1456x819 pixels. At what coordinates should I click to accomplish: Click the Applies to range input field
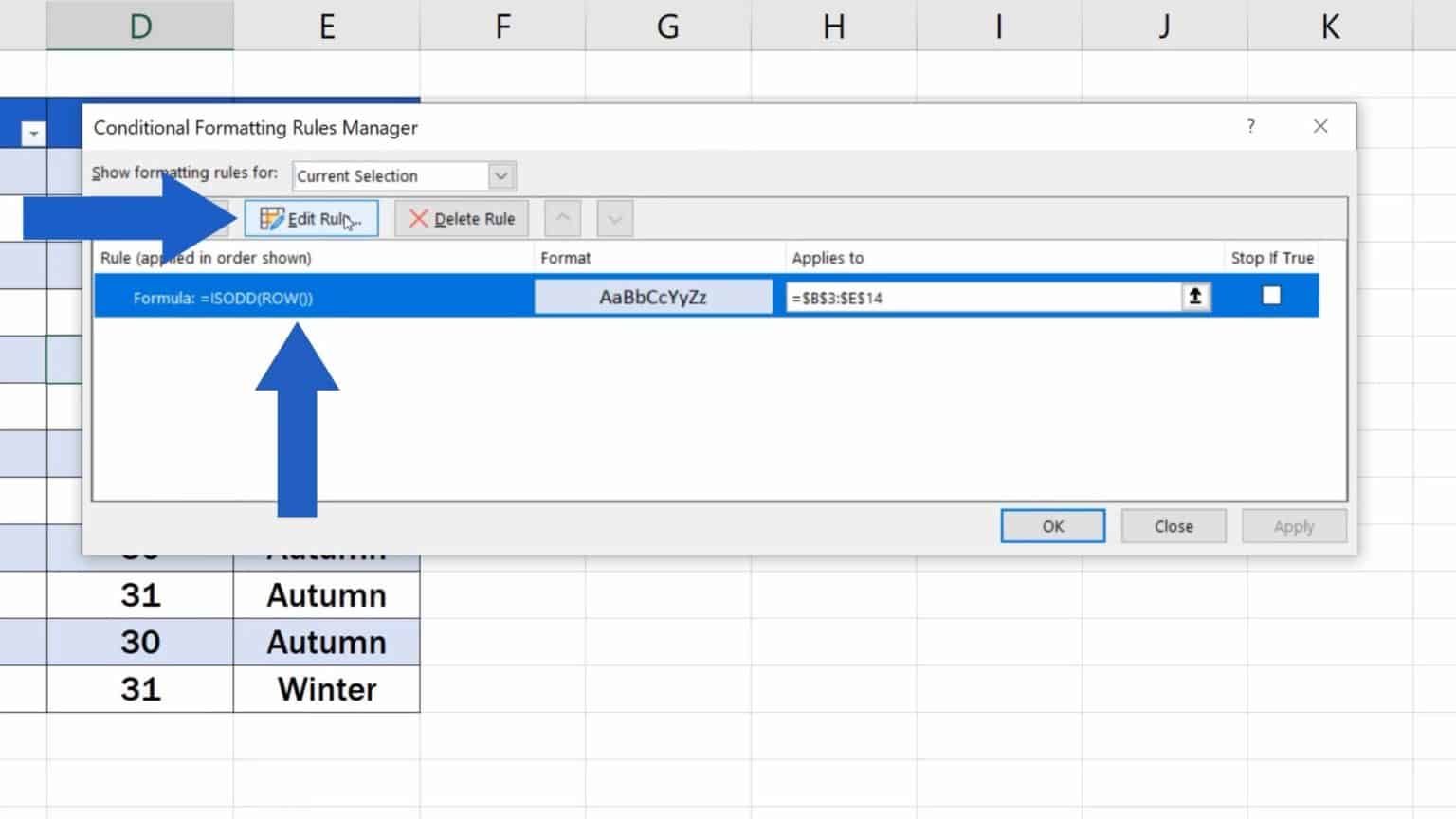[x=981, y=298]
